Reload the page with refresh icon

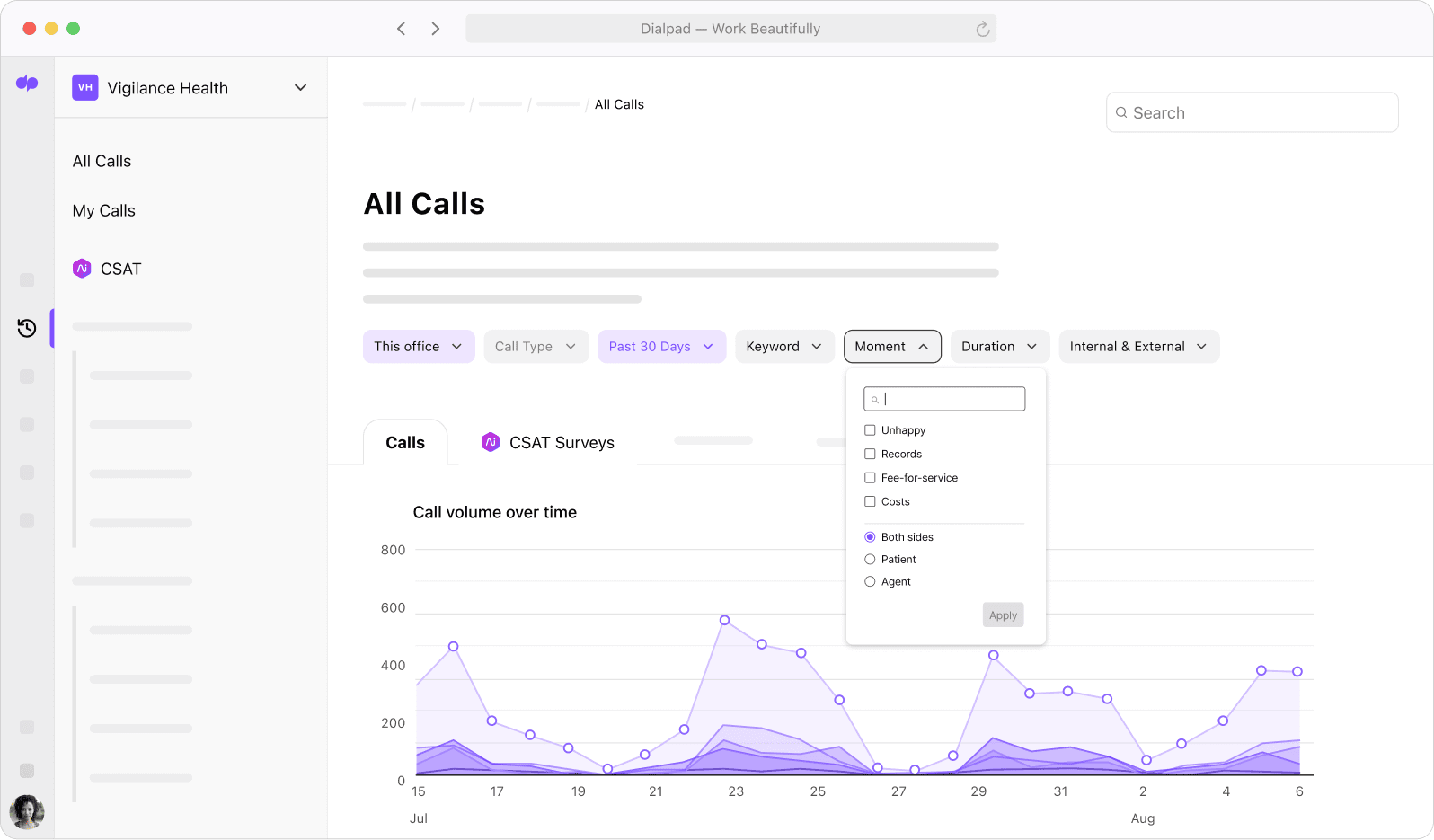coord(983,29)
